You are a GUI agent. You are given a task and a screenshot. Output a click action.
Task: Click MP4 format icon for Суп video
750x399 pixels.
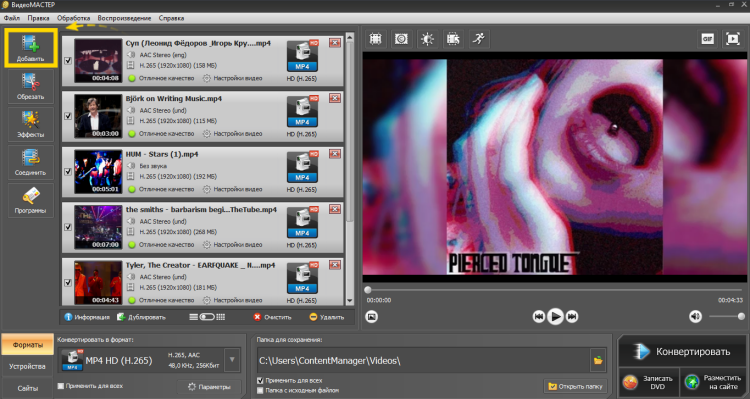302,56
